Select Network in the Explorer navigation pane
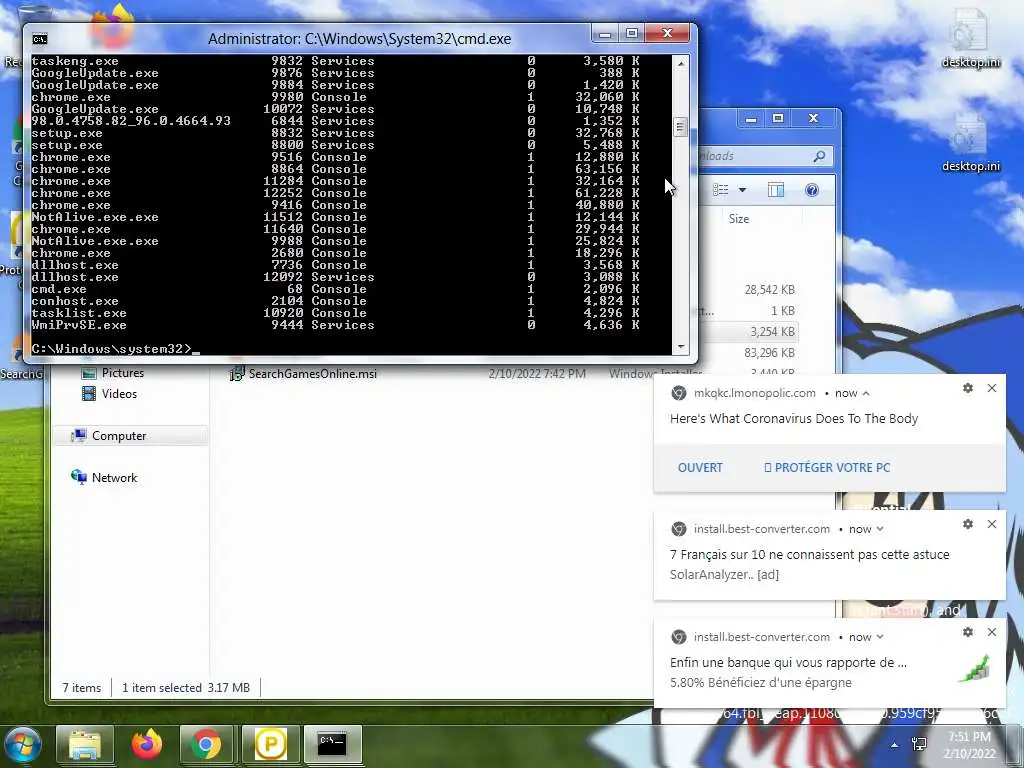Screen dimensions: 1024x768 point(114,477)
